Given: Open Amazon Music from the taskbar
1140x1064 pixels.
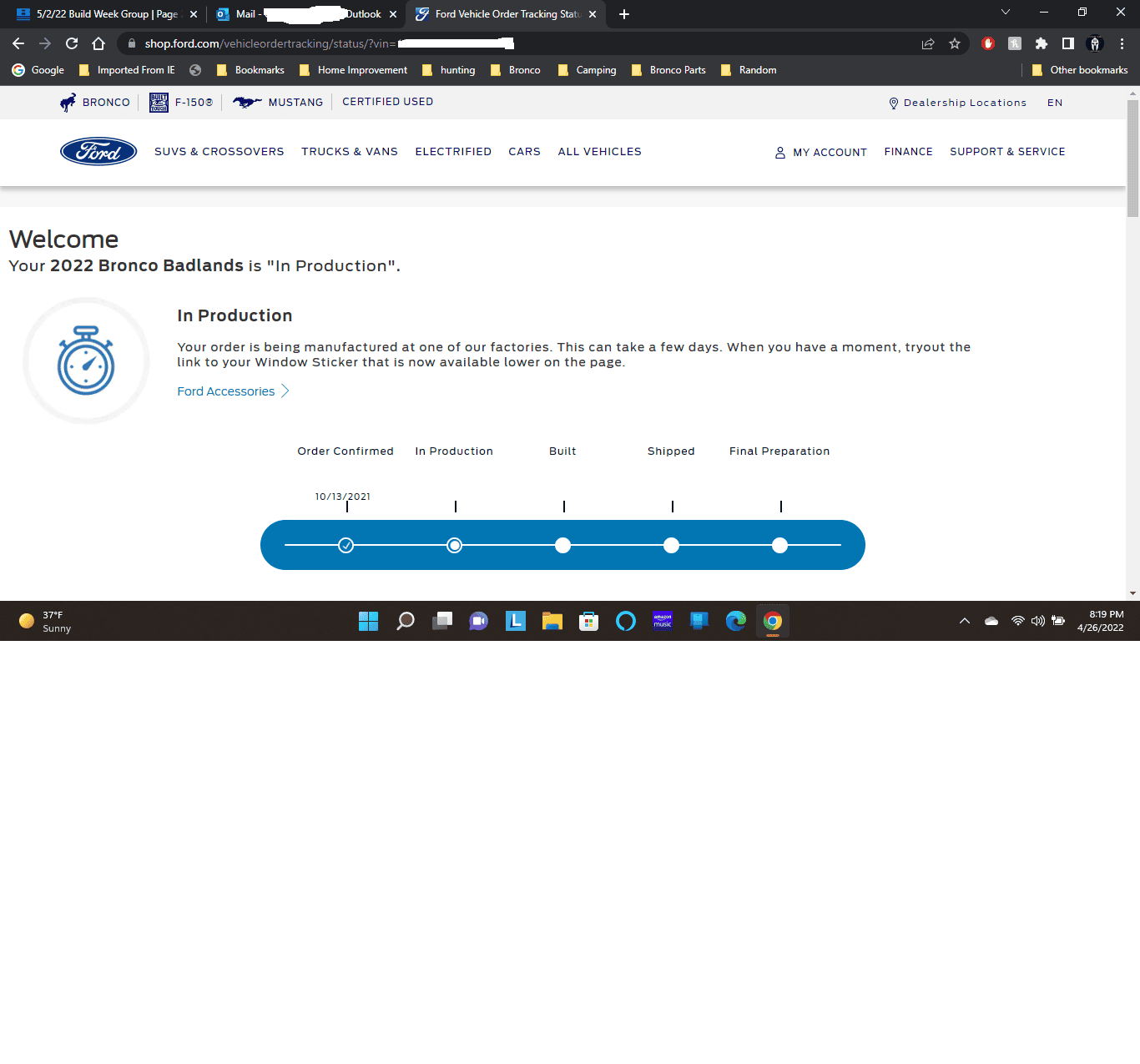Looking at the screenshot, I should pyautogui.click(x=663, y=621).
